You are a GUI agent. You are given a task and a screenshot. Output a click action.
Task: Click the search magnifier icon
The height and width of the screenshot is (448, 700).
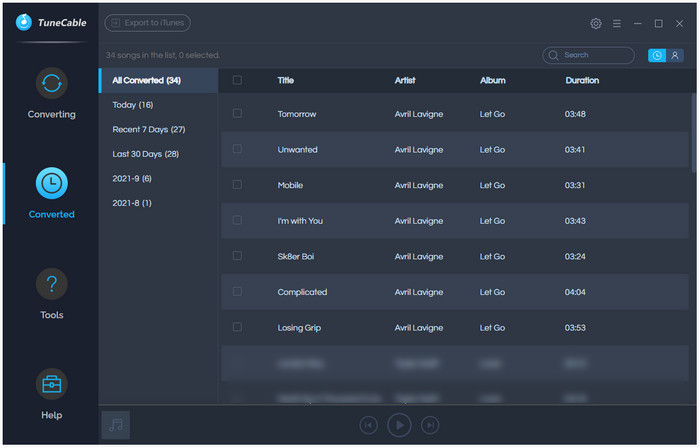pos(554,55)
